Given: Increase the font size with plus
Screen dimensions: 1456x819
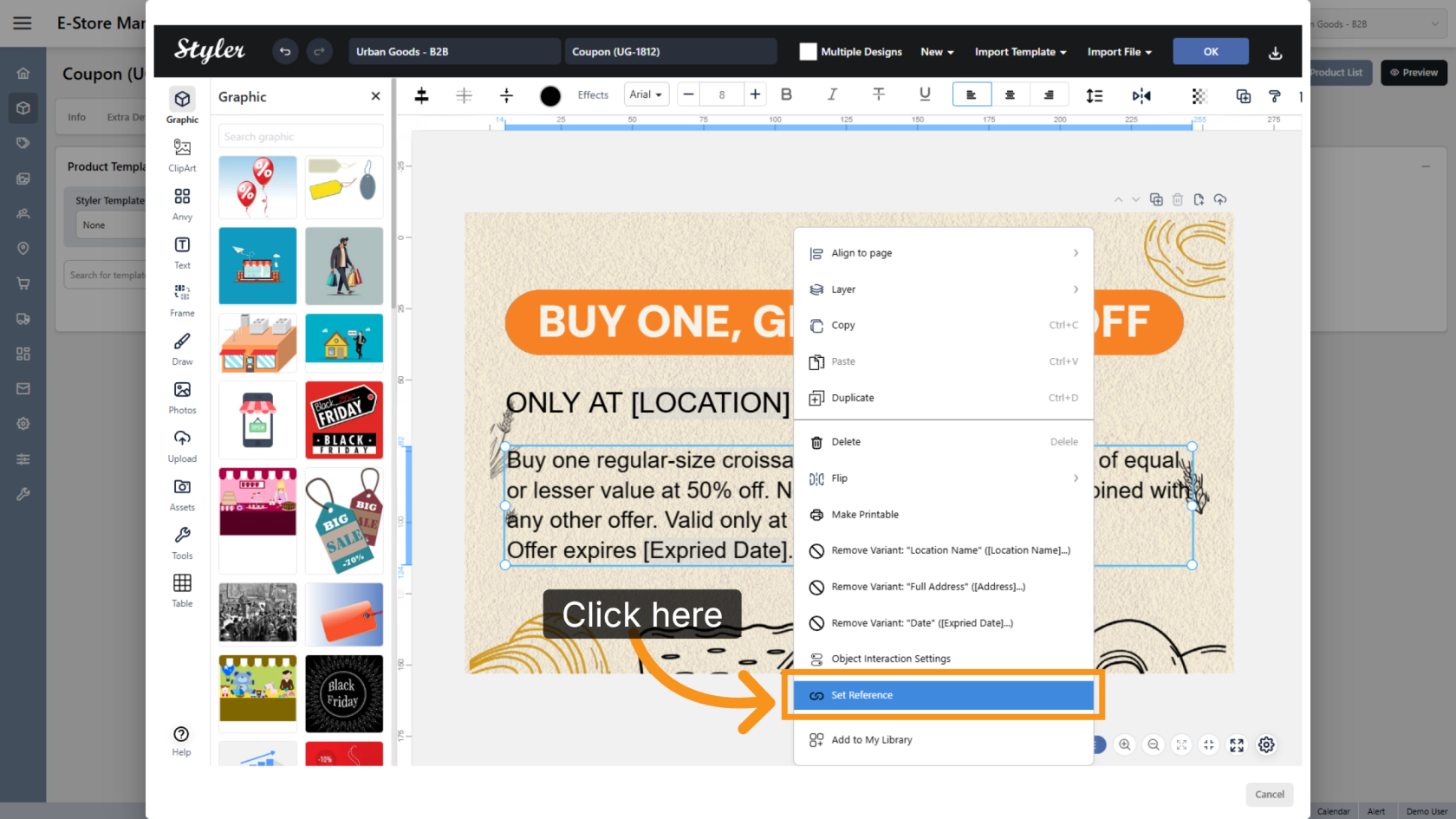Looking at the screenshot, I should 755,94.
